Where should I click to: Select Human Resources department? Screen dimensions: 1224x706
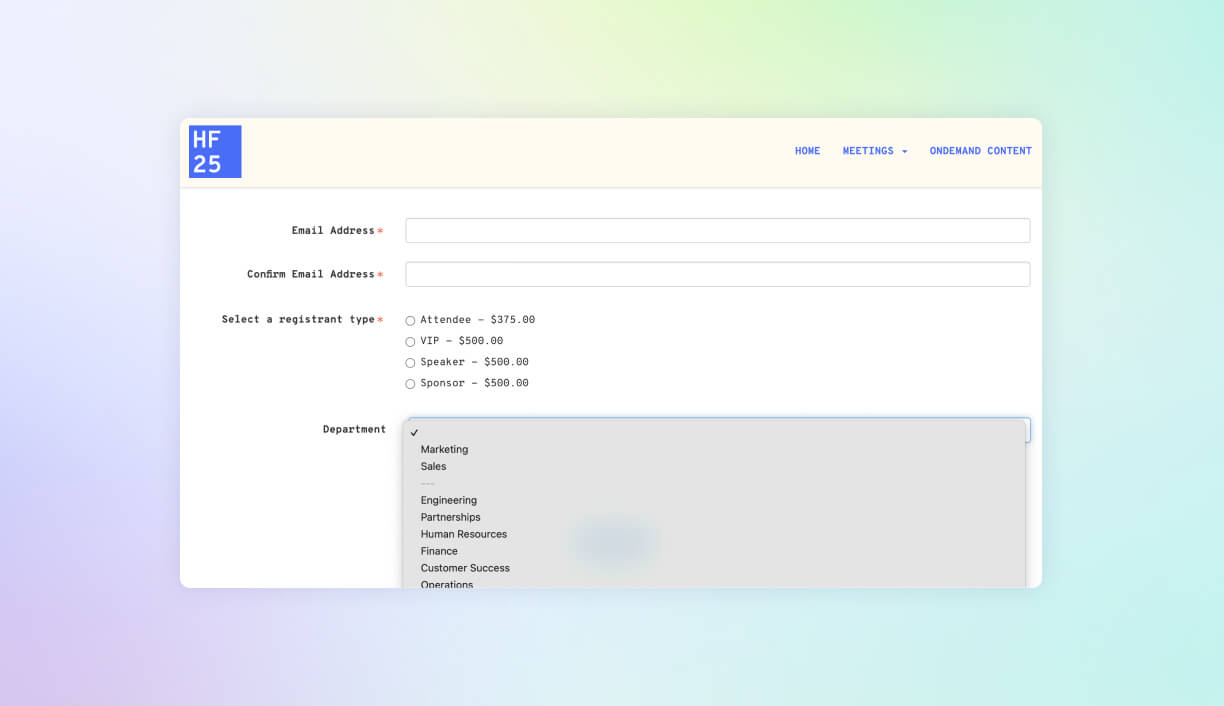[463, 534]
